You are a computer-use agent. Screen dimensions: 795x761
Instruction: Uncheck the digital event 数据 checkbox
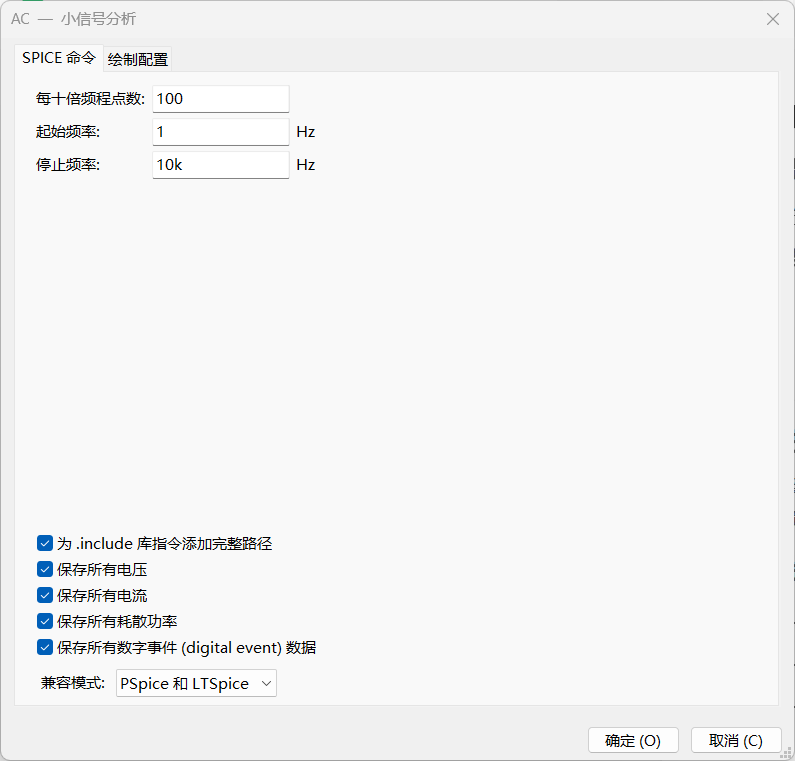[x=45, y=648]
